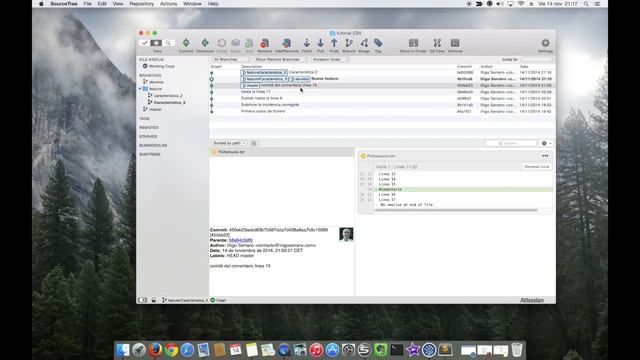Screen dimensions: 640x360
Task: Open the File menu
Action: pos(87,4)
